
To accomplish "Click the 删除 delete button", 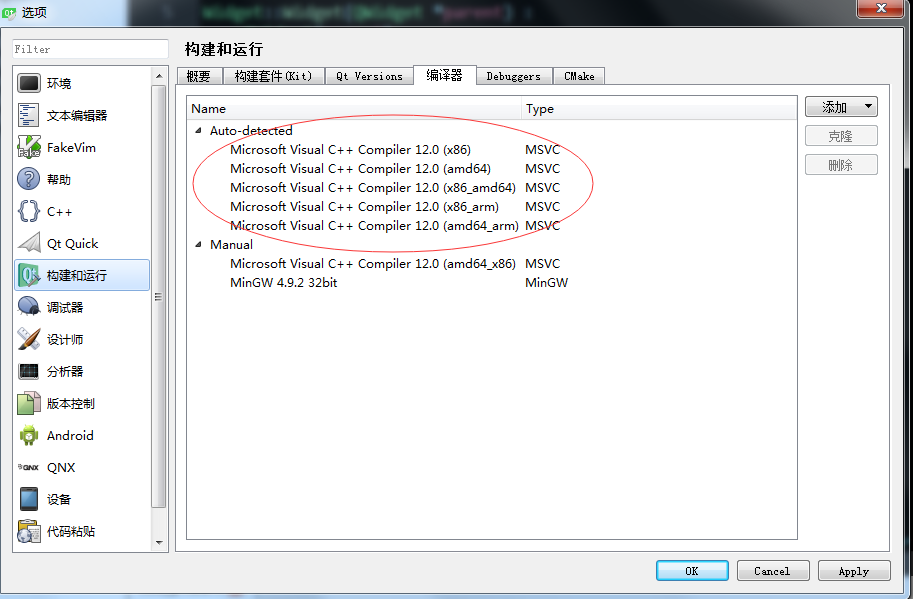I will tap(841, 165).
